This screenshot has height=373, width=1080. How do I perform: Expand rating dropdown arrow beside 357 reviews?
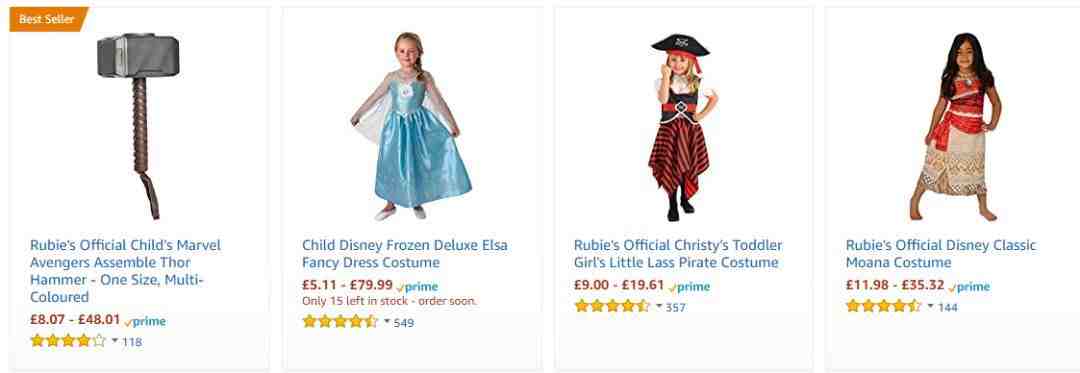pos(658,306)
